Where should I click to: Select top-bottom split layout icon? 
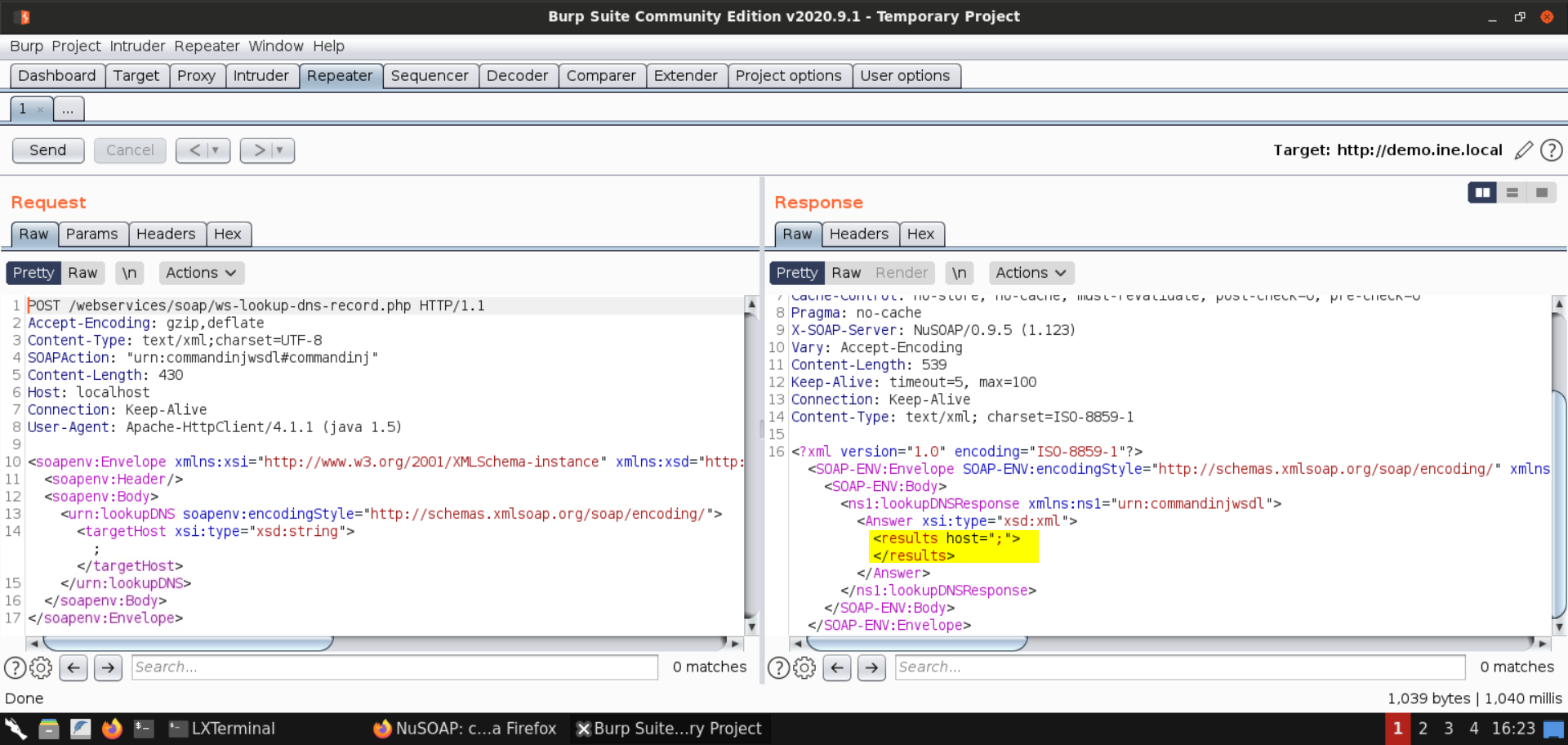1512,193
